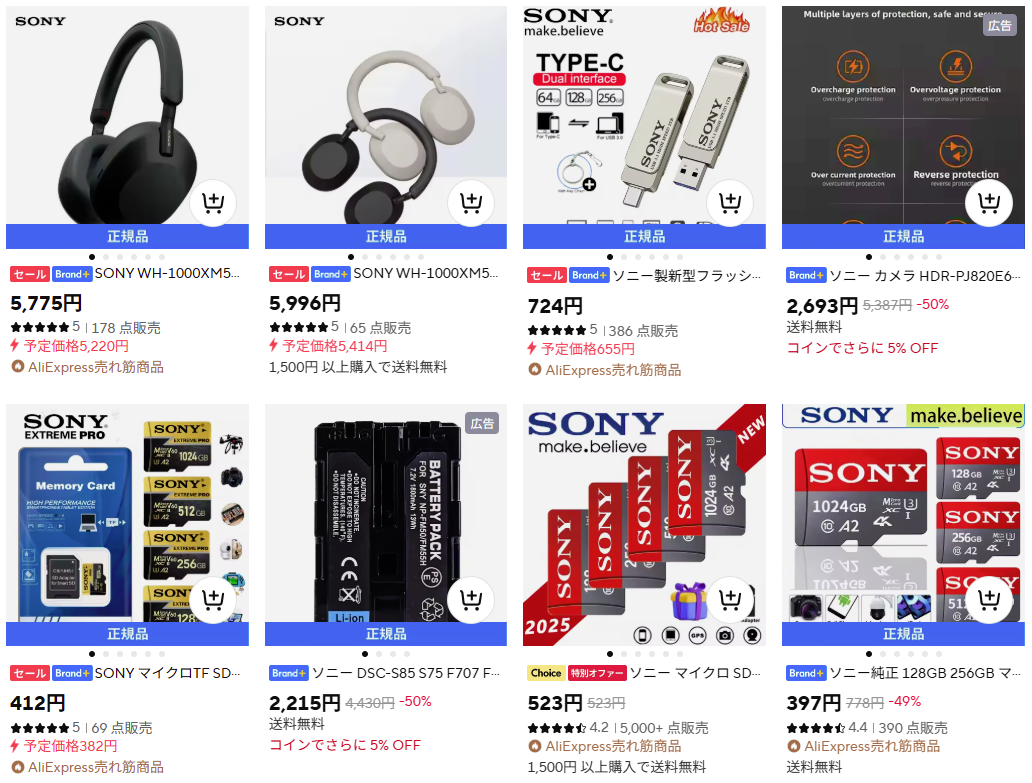Add Li-ion battery pack to cart
The image size is (1032, 783).
tap(471, 600)
